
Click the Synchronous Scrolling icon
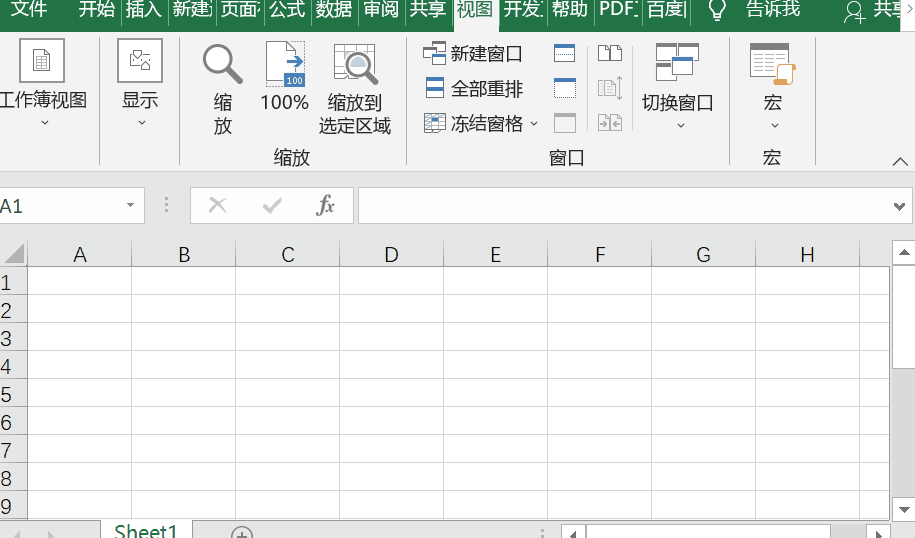click(x=610, y=88)
